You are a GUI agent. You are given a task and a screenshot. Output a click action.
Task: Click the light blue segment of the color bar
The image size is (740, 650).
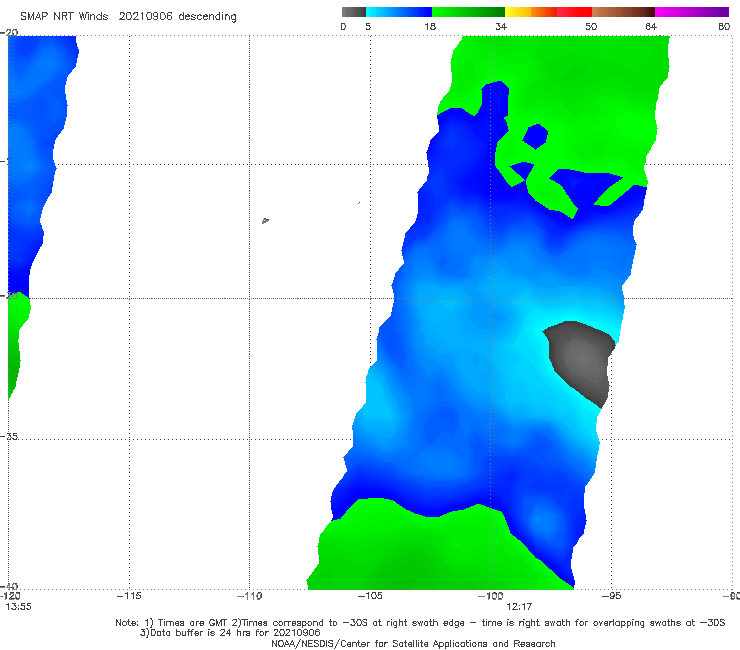tap(399, 12)
